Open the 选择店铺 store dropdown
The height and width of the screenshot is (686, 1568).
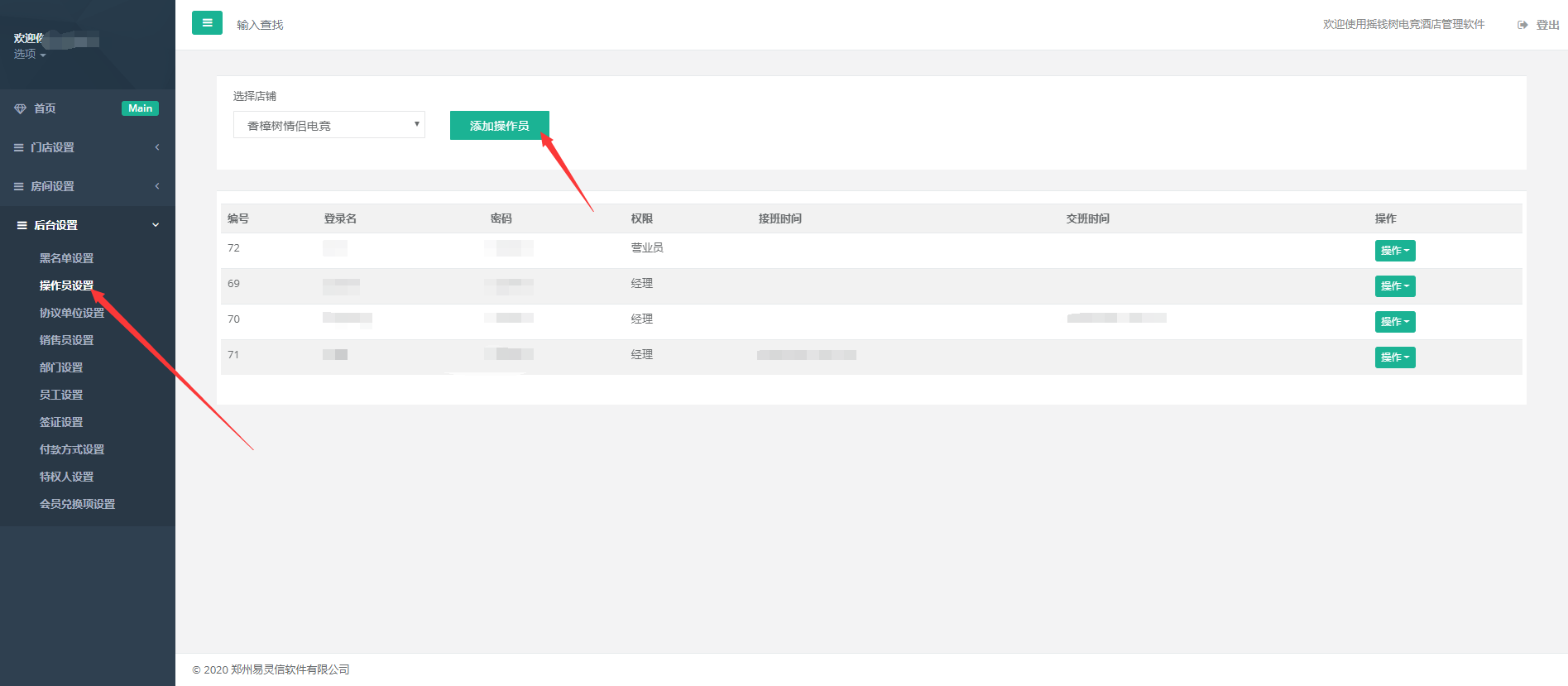328,125
